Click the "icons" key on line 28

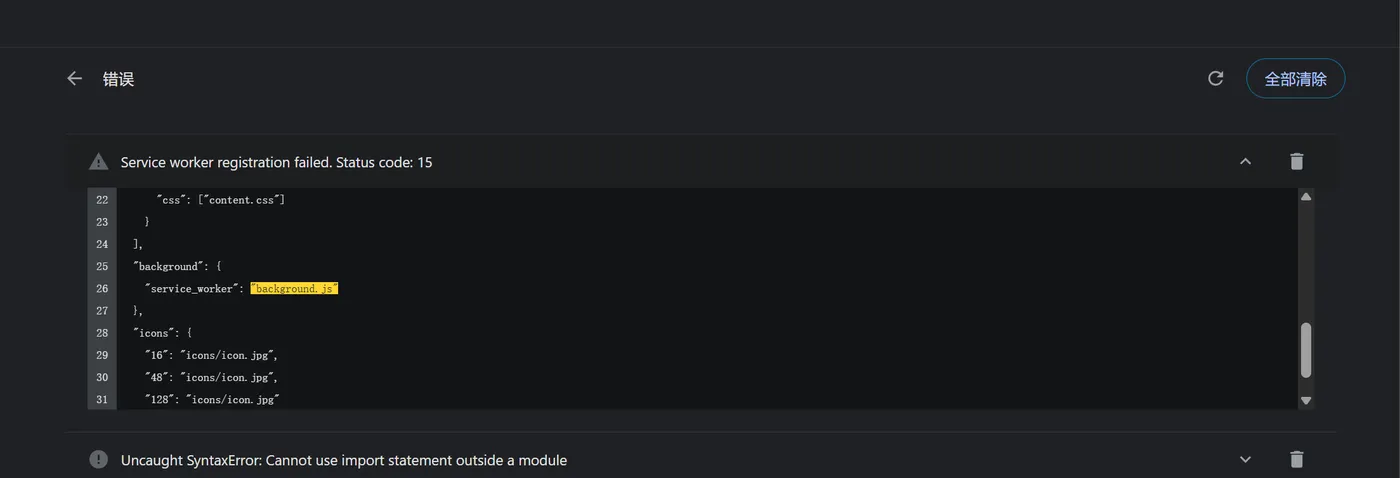coord(151,333)
